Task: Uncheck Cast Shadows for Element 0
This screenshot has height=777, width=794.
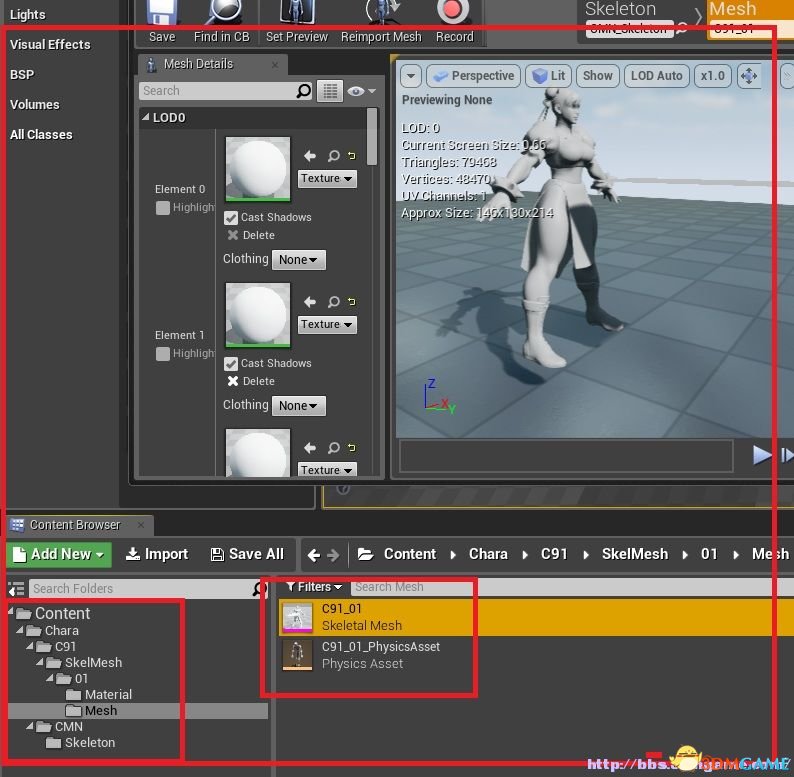Action: 231,218
